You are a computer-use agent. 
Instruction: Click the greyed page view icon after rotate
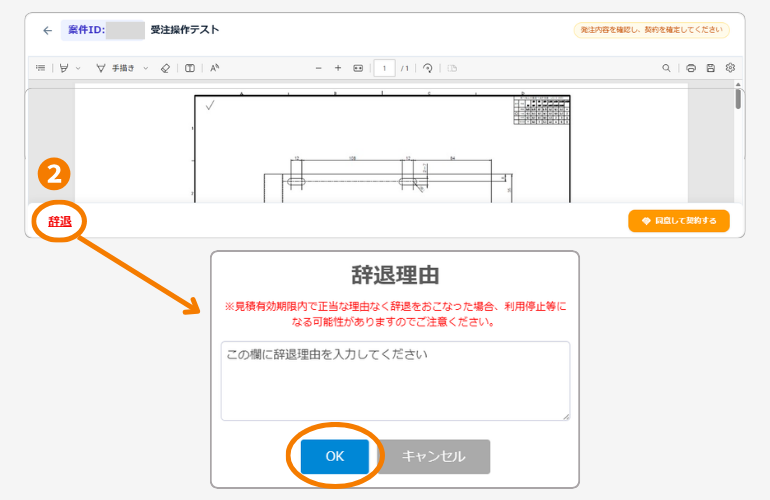(452, 68)
